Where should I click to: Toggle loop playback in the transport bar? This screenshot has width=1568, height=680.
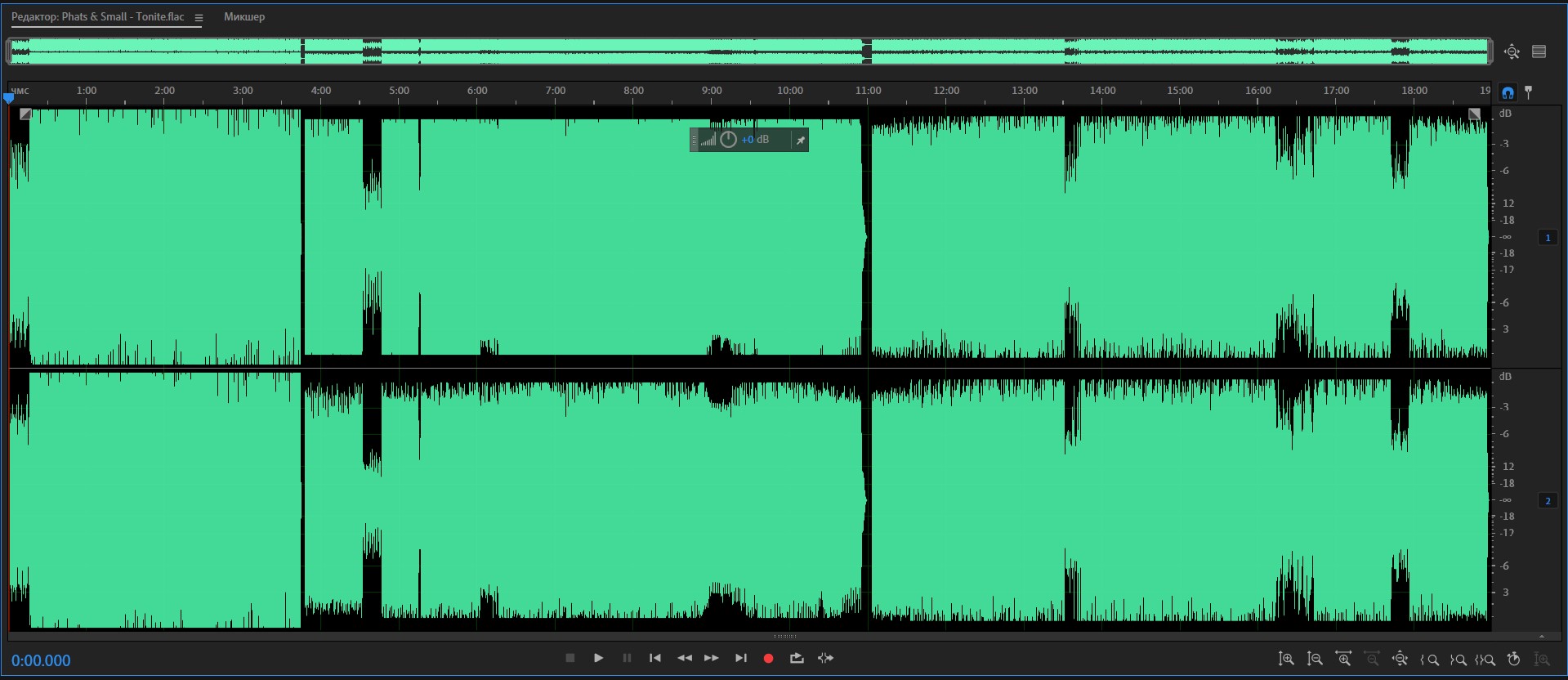coord(797,658)
